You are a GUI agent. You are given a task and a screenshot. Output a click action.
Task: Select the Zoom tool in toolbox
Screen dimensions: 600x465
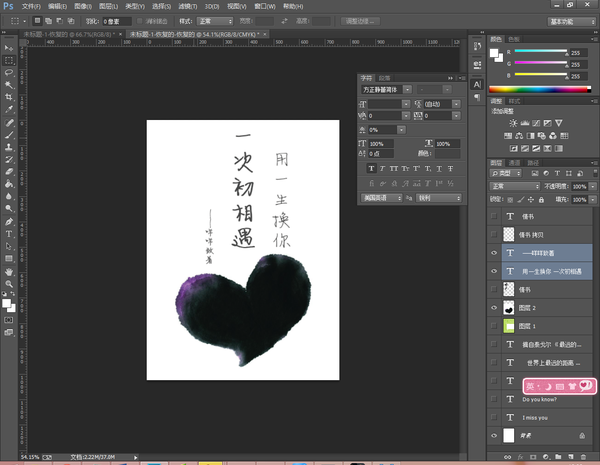(x=9, y=284)
